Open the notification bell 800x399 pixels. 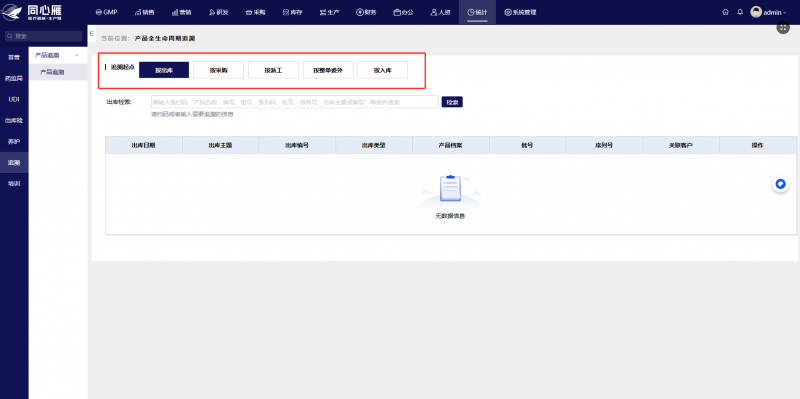tap(740, 12)
